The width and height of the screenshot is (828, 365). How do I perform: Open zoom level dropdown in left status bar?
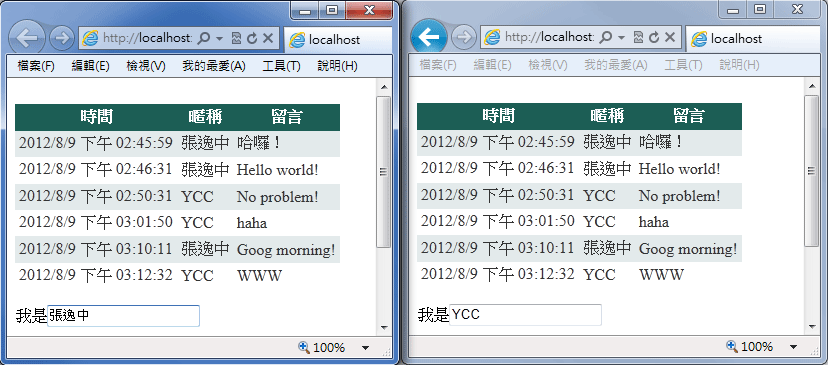point(365,348)
